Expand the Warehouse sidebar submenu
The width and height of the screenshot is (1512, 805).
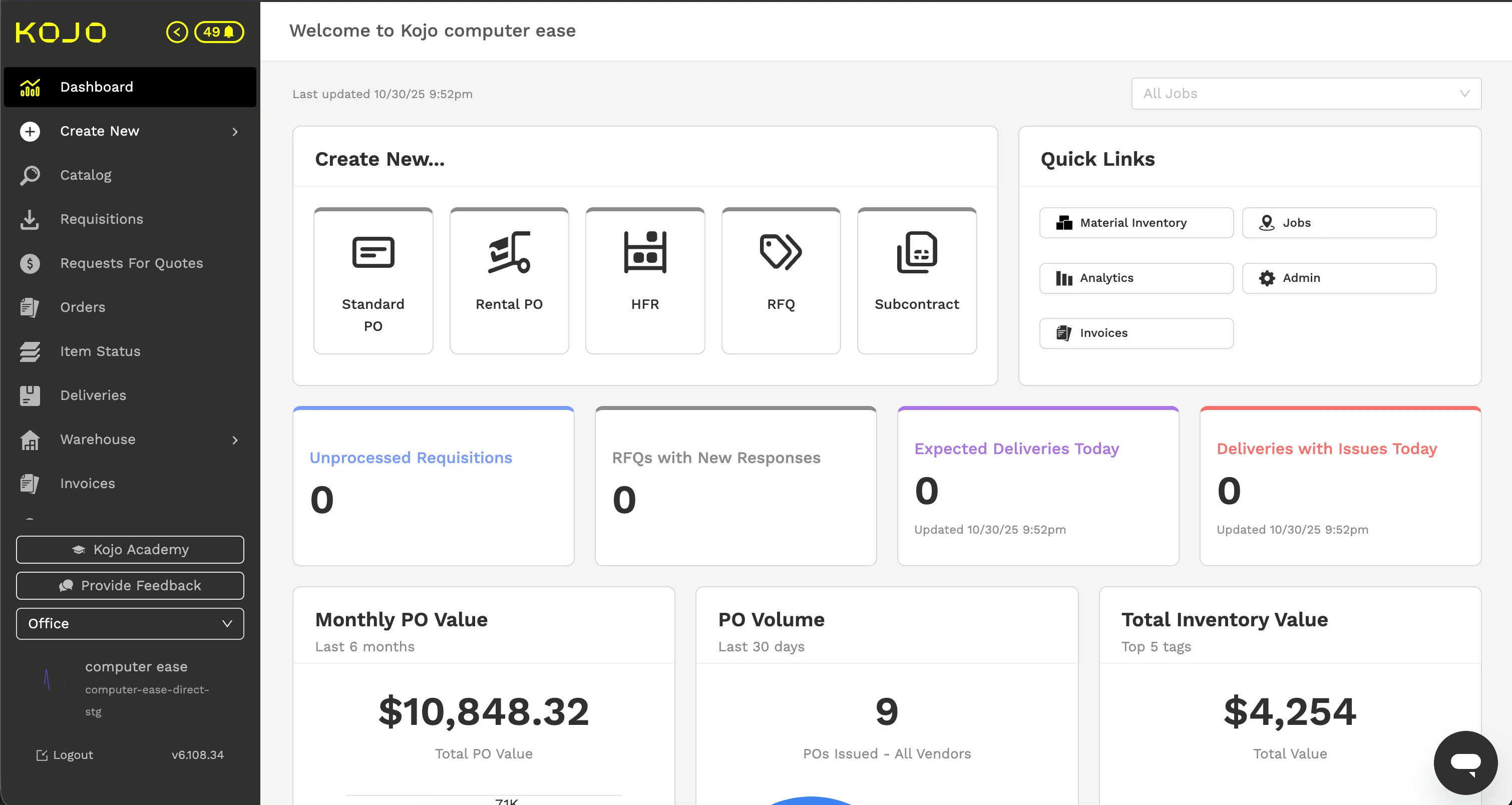pos(235,440)
